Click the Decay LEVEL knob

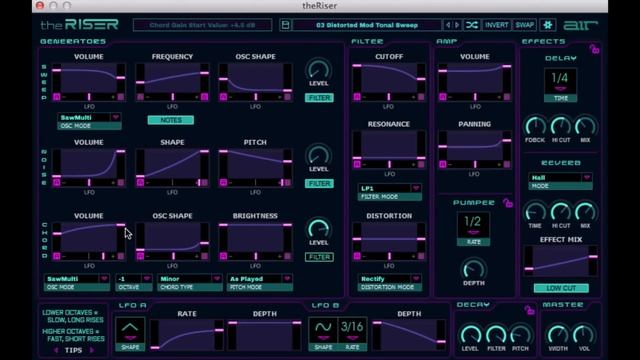coord(470,334)
